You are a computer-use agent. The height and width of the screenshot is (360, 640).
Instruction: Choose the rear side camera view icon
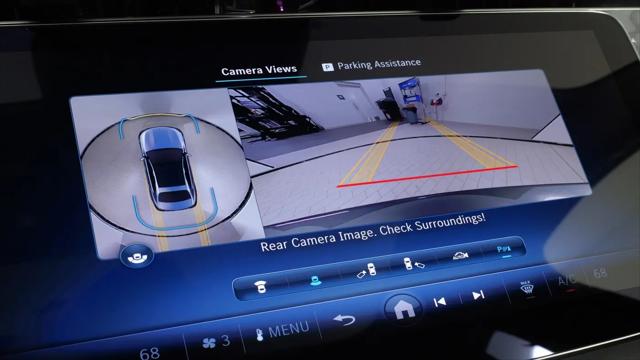[367, 271]
